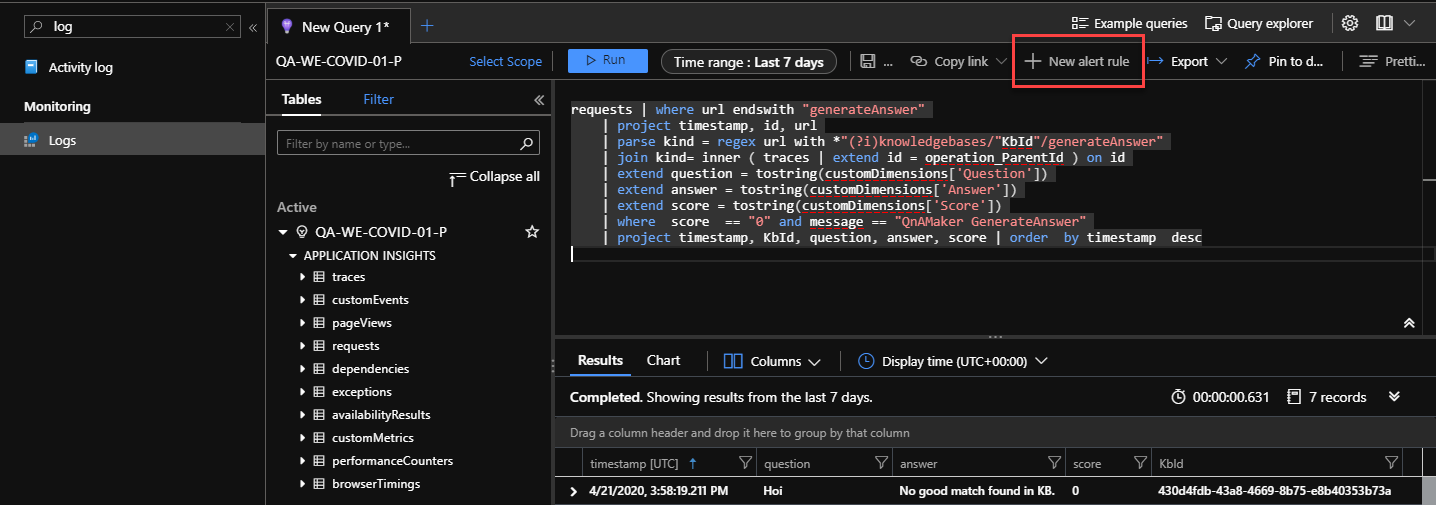1436x505 pixels.
Task: Filter the question column via funnel icon
Action: pos(881,463)
